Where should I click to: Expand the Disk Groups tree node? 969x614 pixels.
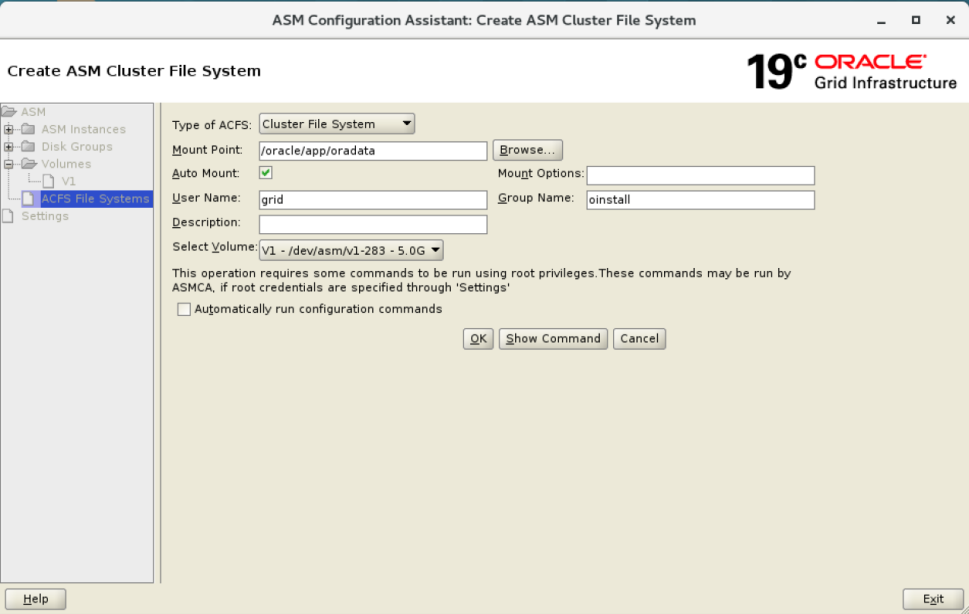tap(8, 145)
